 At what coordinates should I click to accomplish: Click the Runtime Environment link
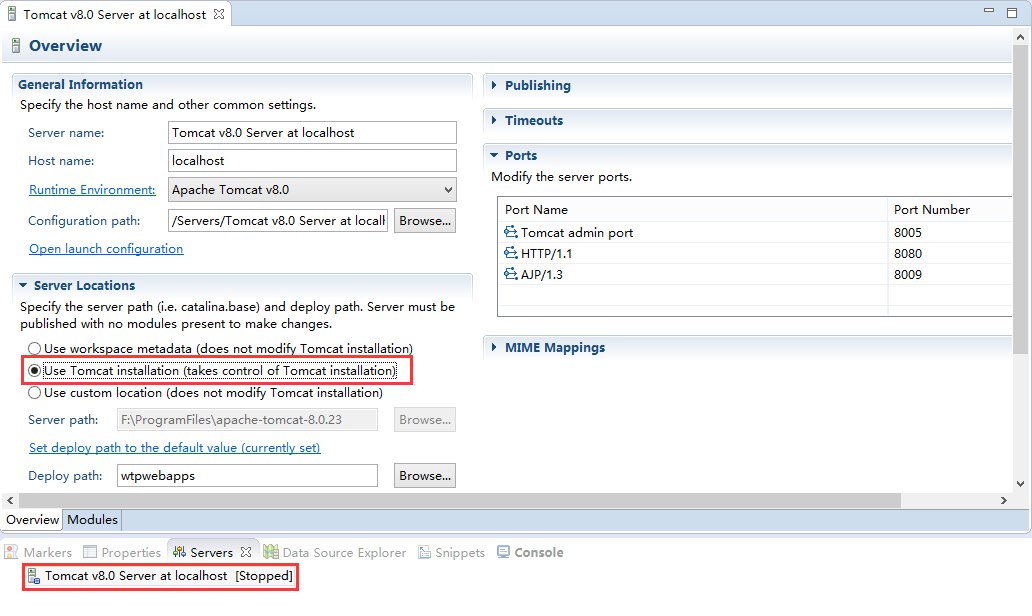pos(92,190)
